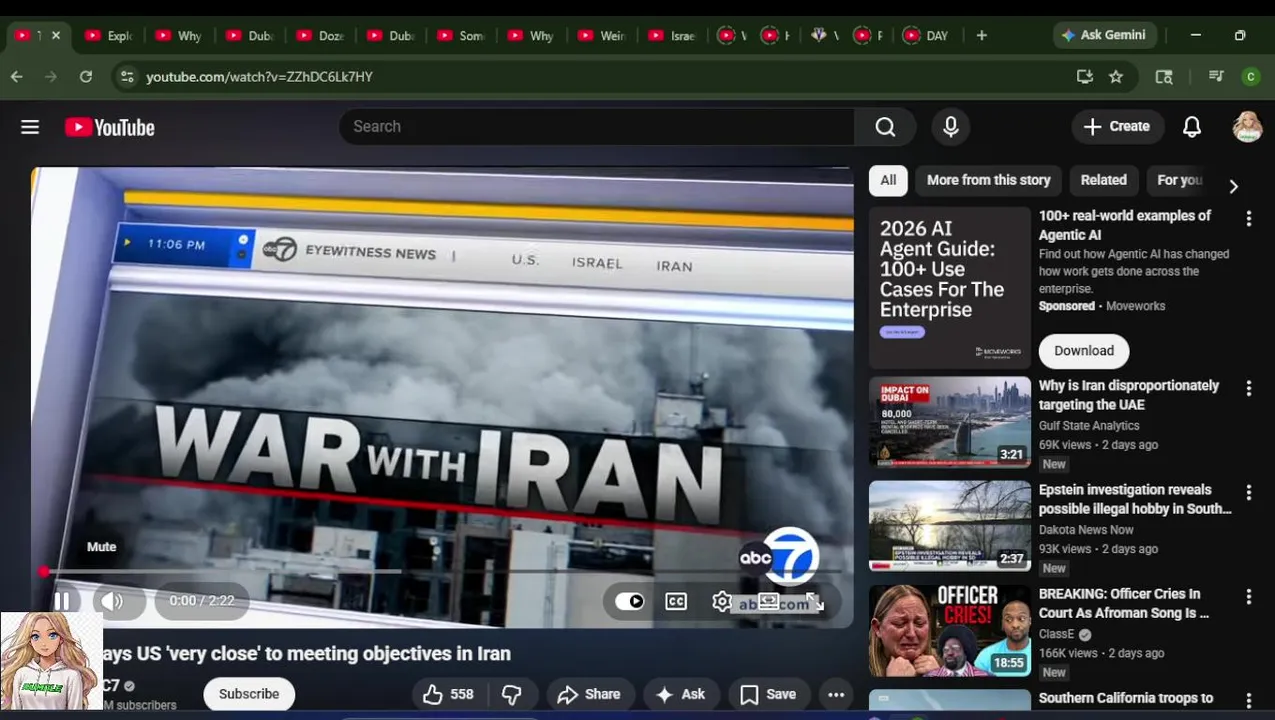Viewport: 1275px width, 720px height.
Task: Open options for Southern California troops video
Action: (1248, 700)
